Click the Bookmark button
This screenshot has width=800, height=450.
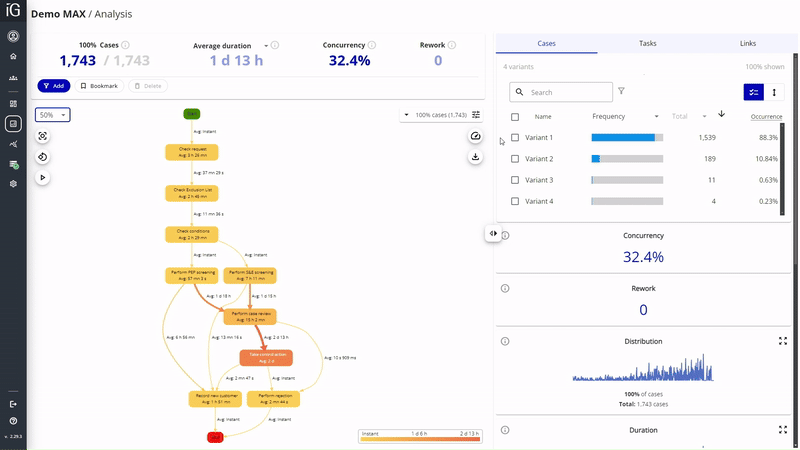(x=99, y=86)
